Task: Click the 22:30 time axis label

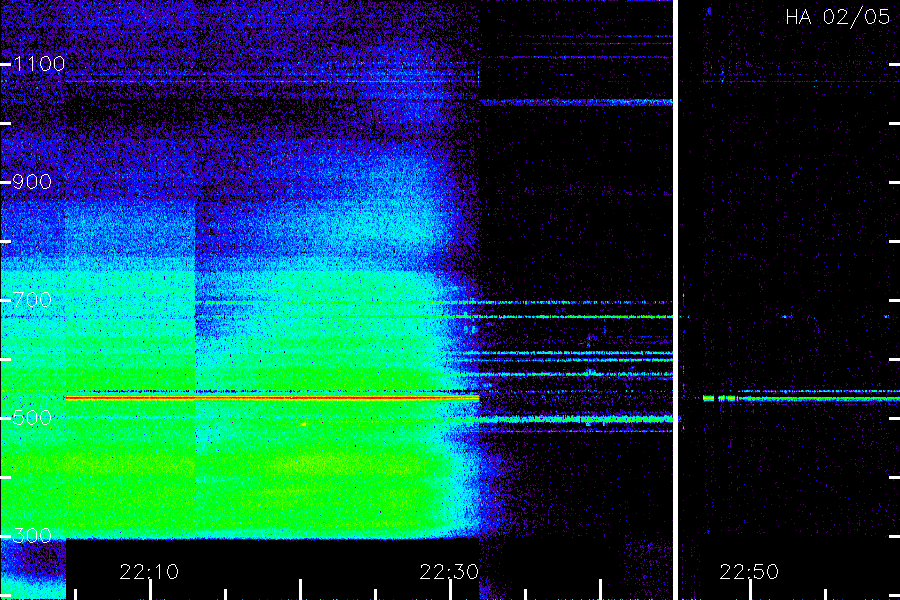Action: point(449,572)
